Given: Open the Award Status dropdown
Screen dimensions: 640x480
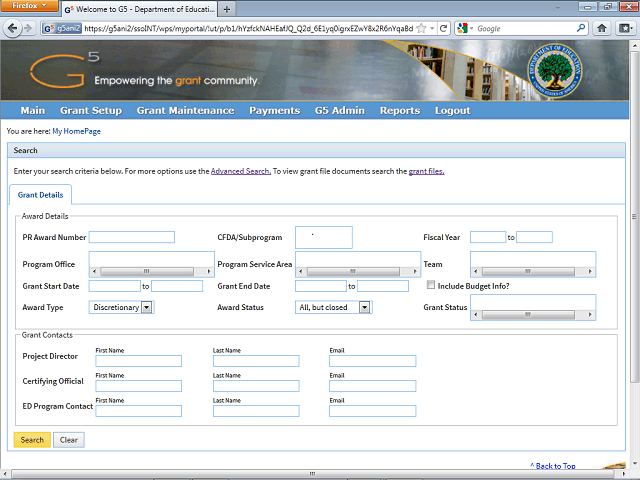Looking at the screenshot, I should coord(333,307).
